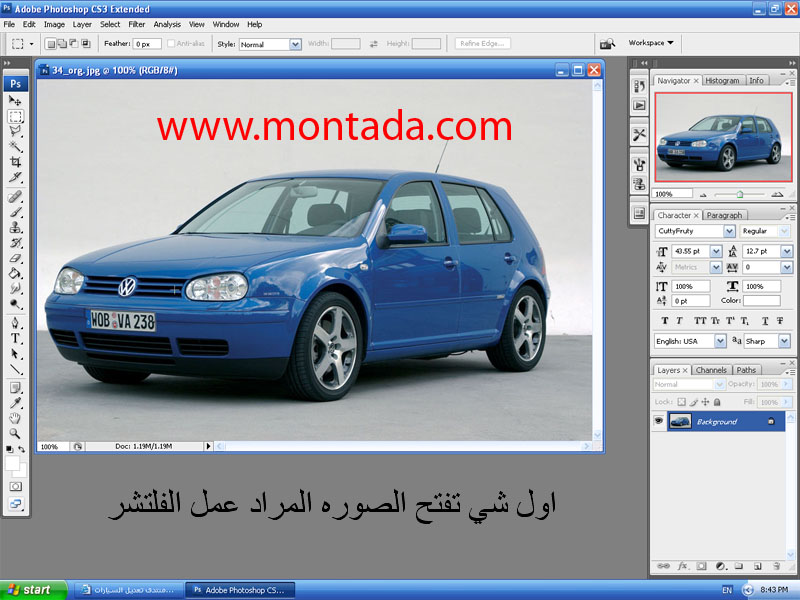800x600 pixels.
Task: Open the CuttyFruty font family dropdown
Action: (x=729, y=231)
